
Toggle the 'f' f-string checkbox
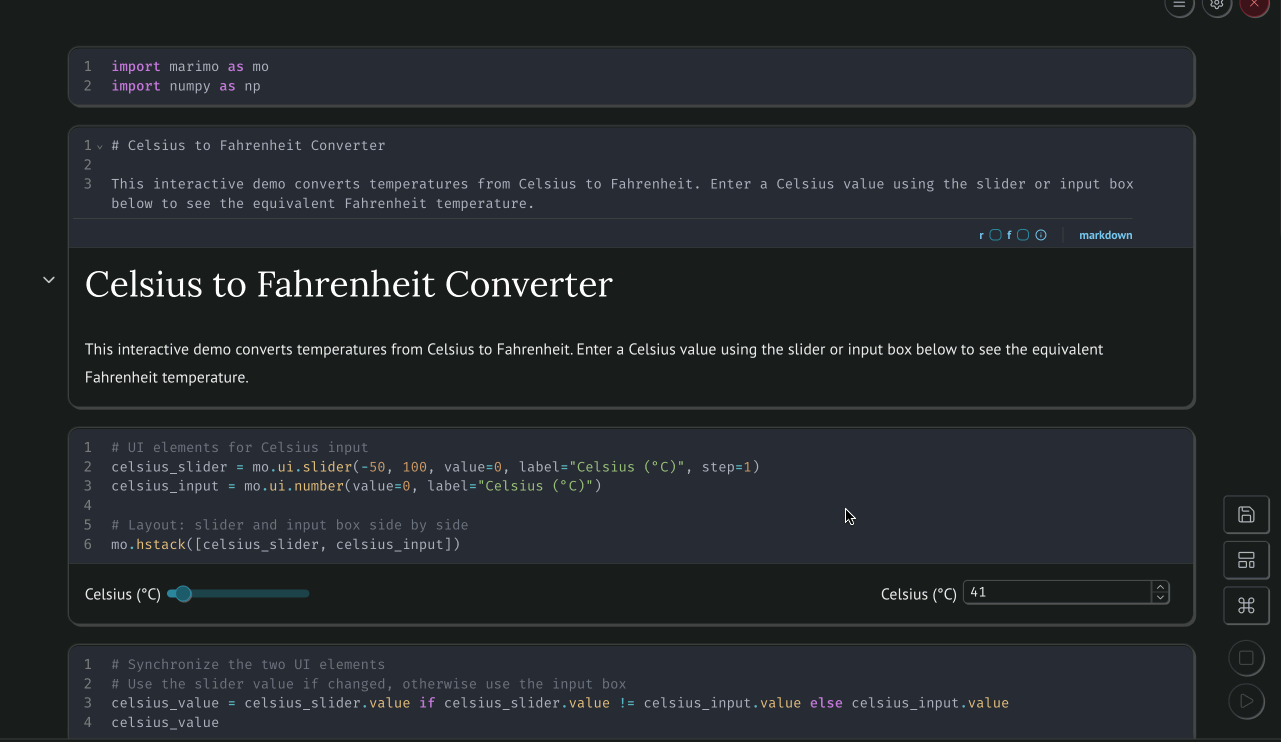point(1022,236)
